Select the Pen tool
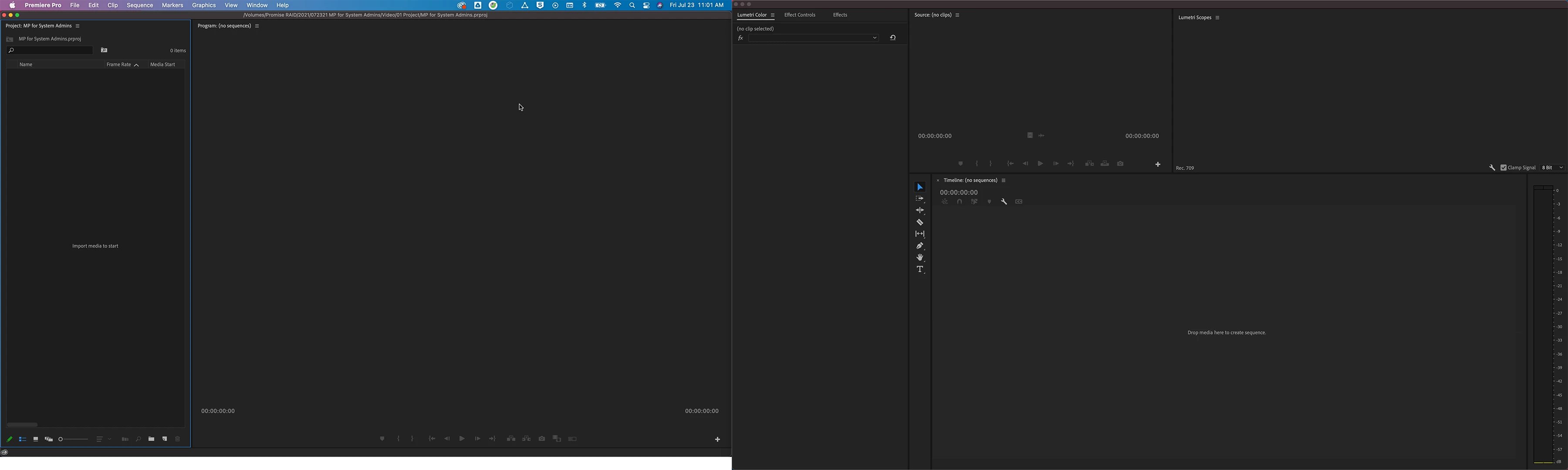 (x=920, y=246)
